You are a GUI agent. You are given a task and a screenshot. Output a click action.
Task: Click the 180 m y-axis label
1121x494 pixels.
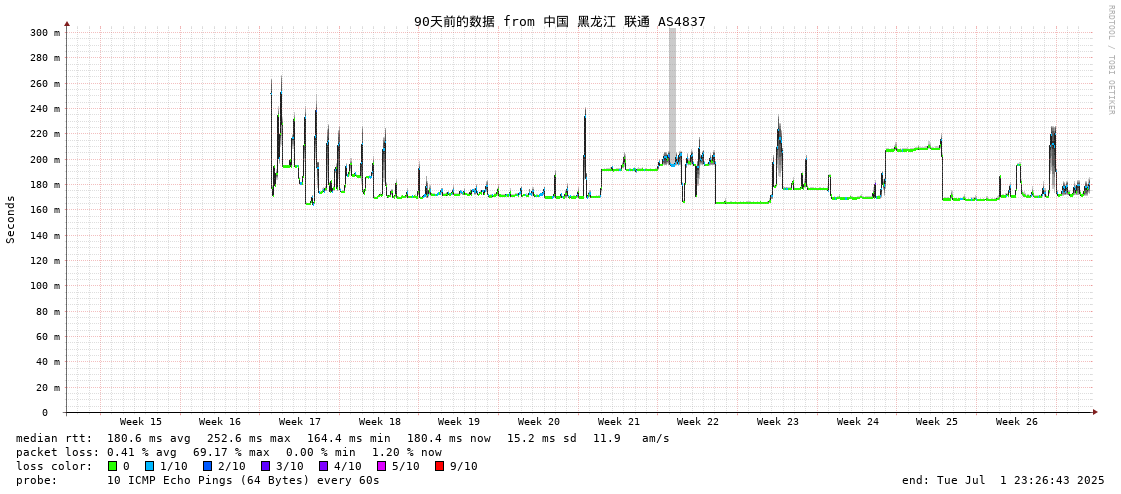pos(44,184)
